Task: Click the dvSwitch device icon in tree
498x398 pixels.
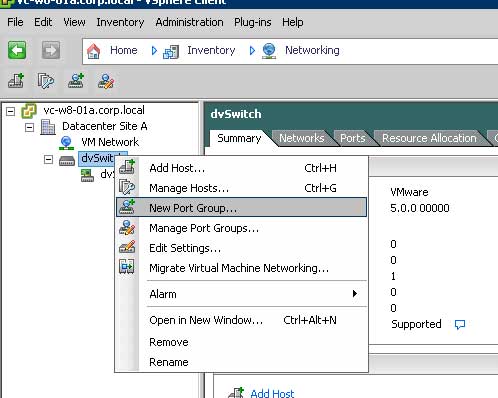Action: click(x=67, y=161)
